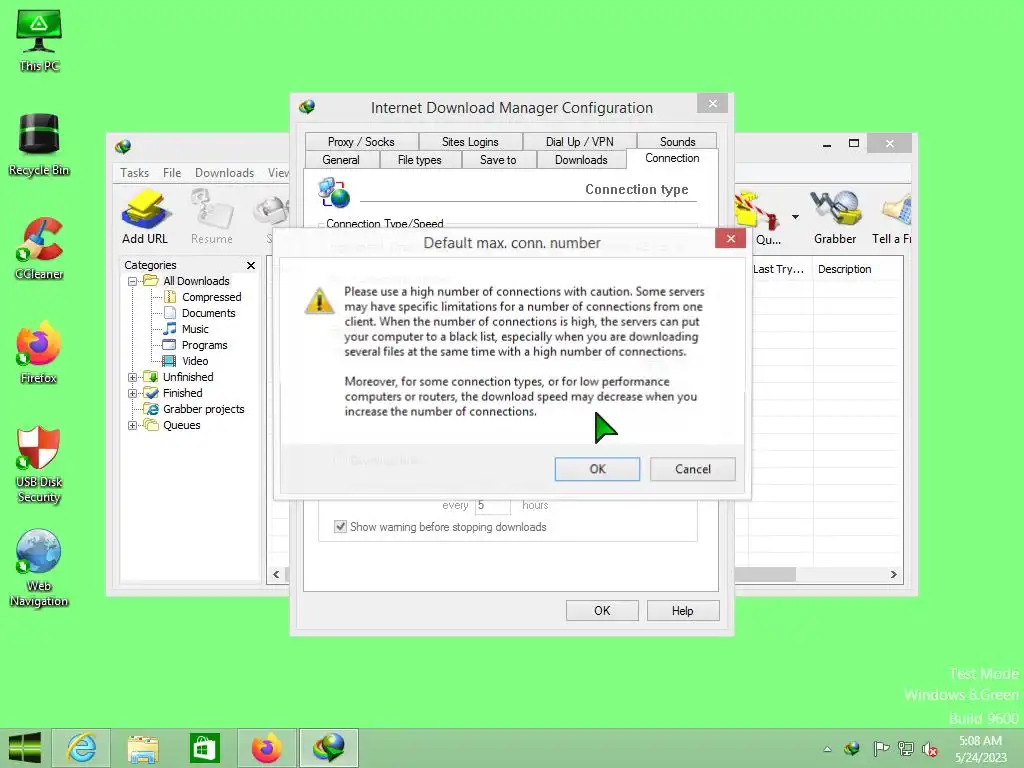Toggle Show warning before stopping downloads

tap(340, 527)
